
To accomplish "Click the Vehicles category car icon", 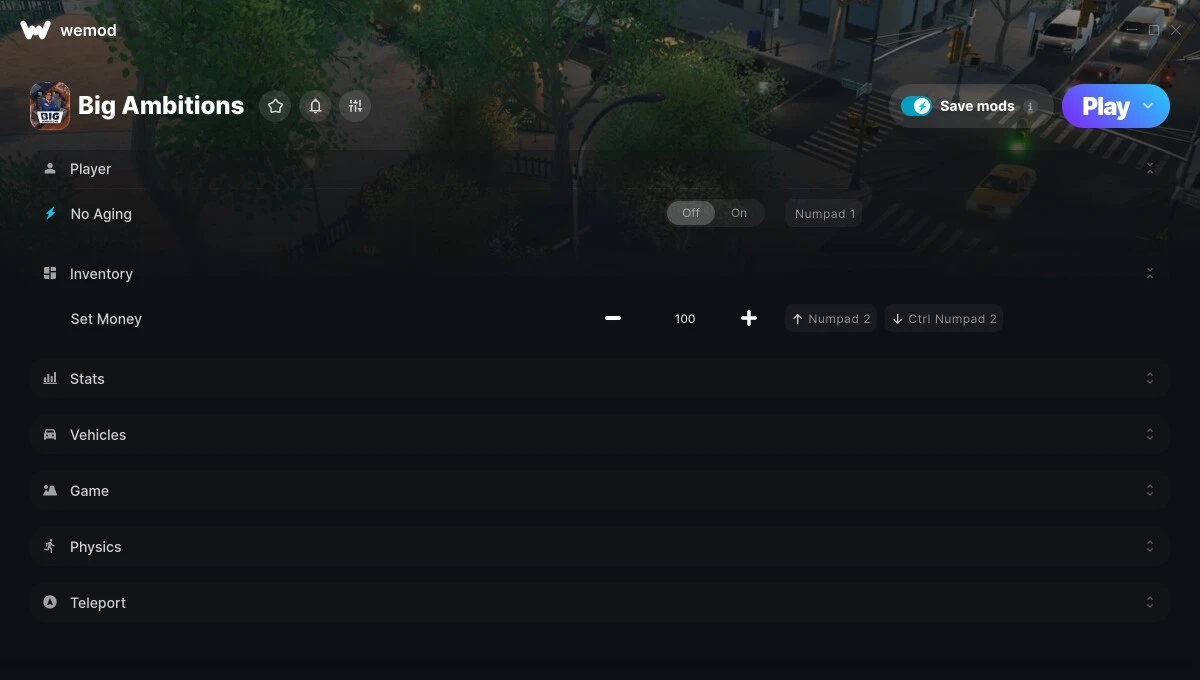I will [x=50, y=434].
